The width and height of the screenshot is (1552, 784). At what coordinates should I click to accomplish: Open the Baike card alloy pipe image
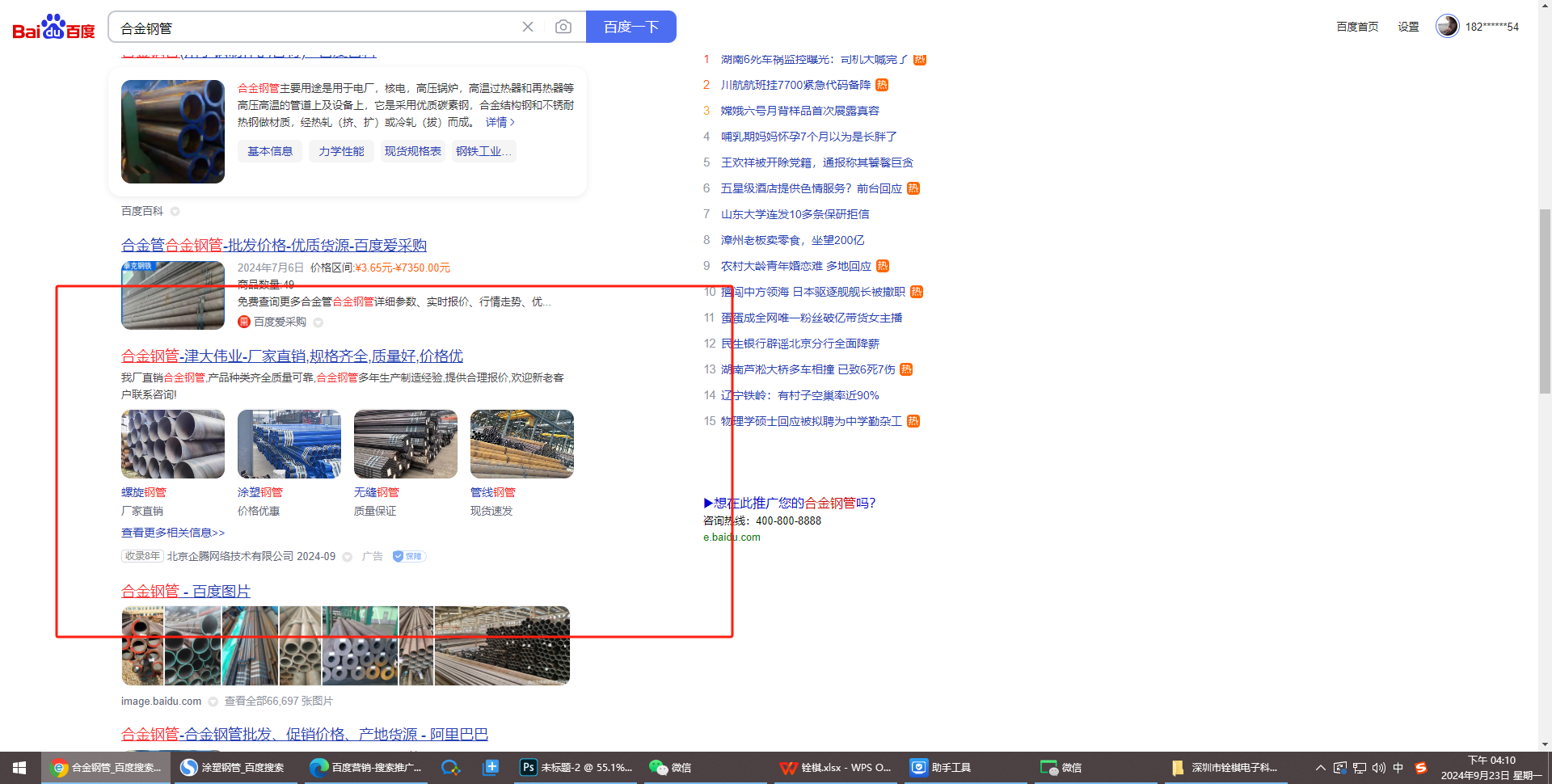tap(173, 132)
